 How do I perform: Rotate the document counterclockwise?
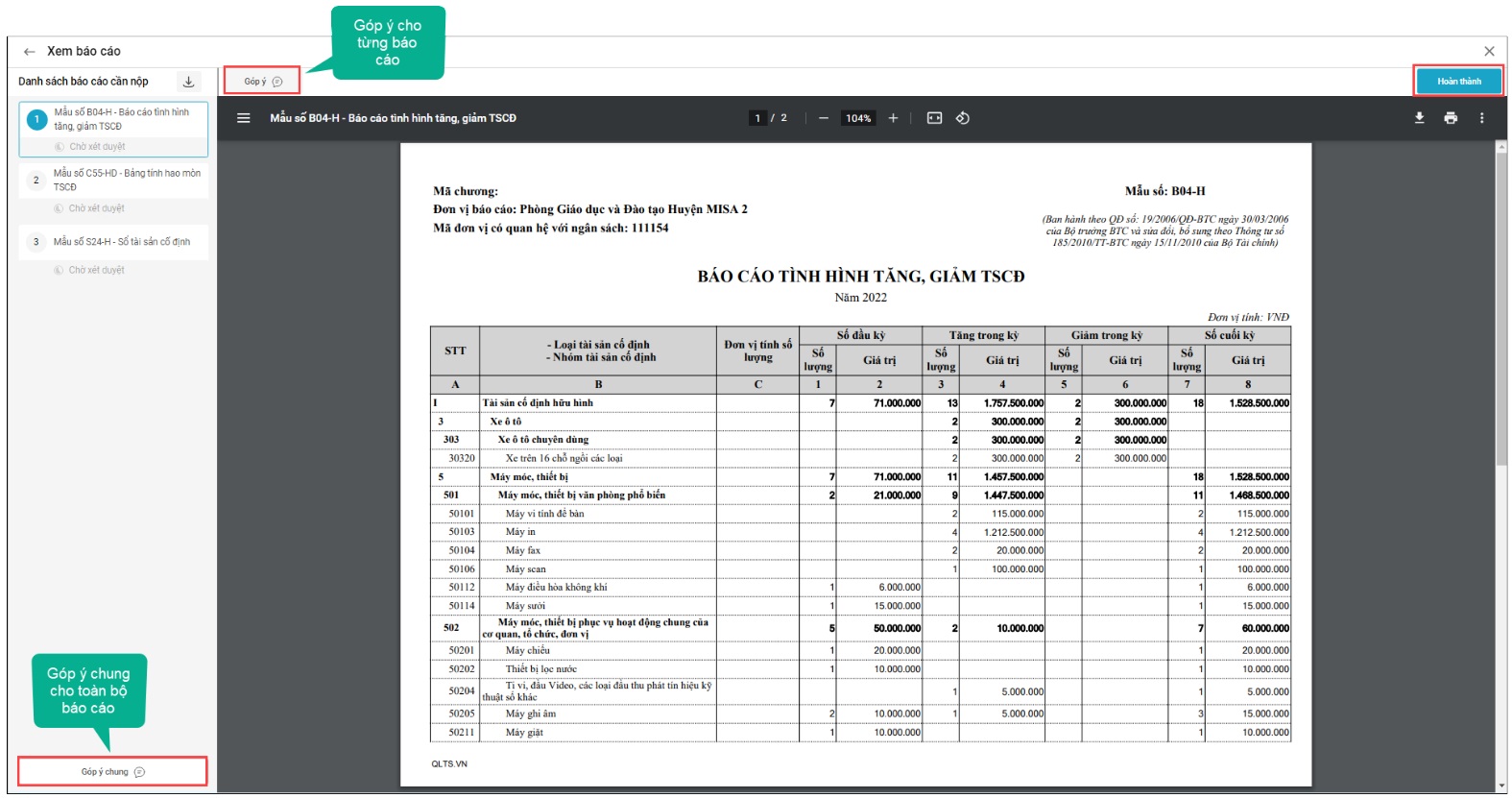coord(963,118)
